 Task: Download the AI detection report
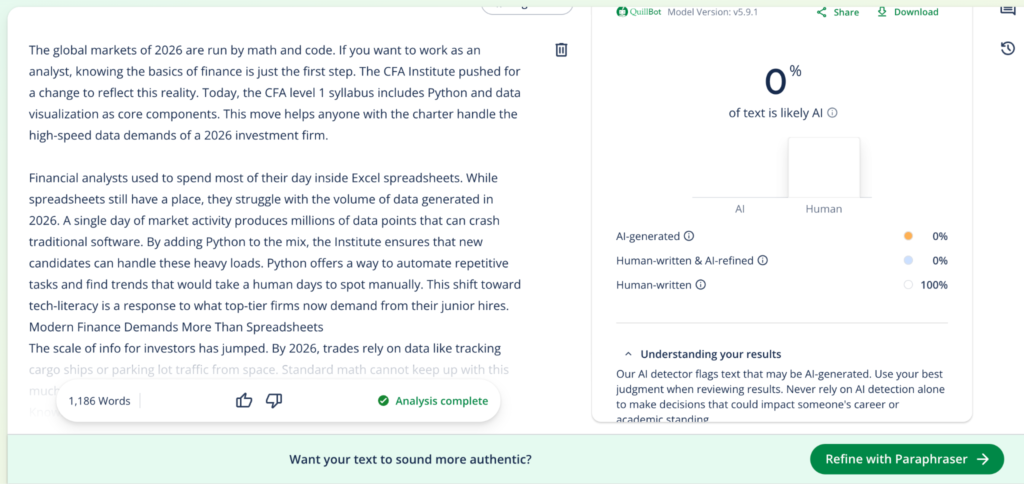click(908, 12)
